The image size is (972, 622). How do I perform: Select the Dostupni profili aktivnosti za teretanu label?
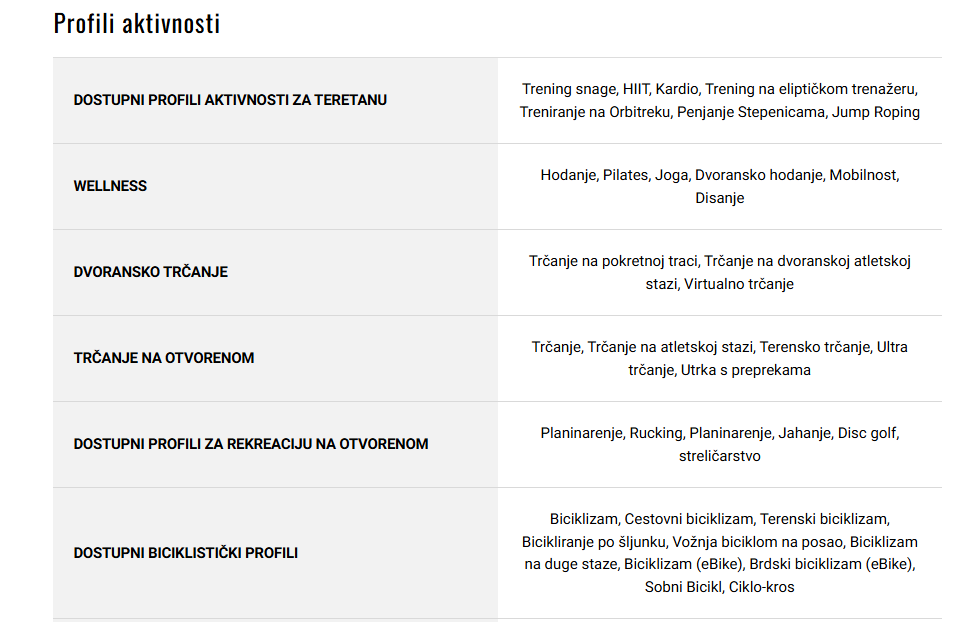(x=230, y=100)
